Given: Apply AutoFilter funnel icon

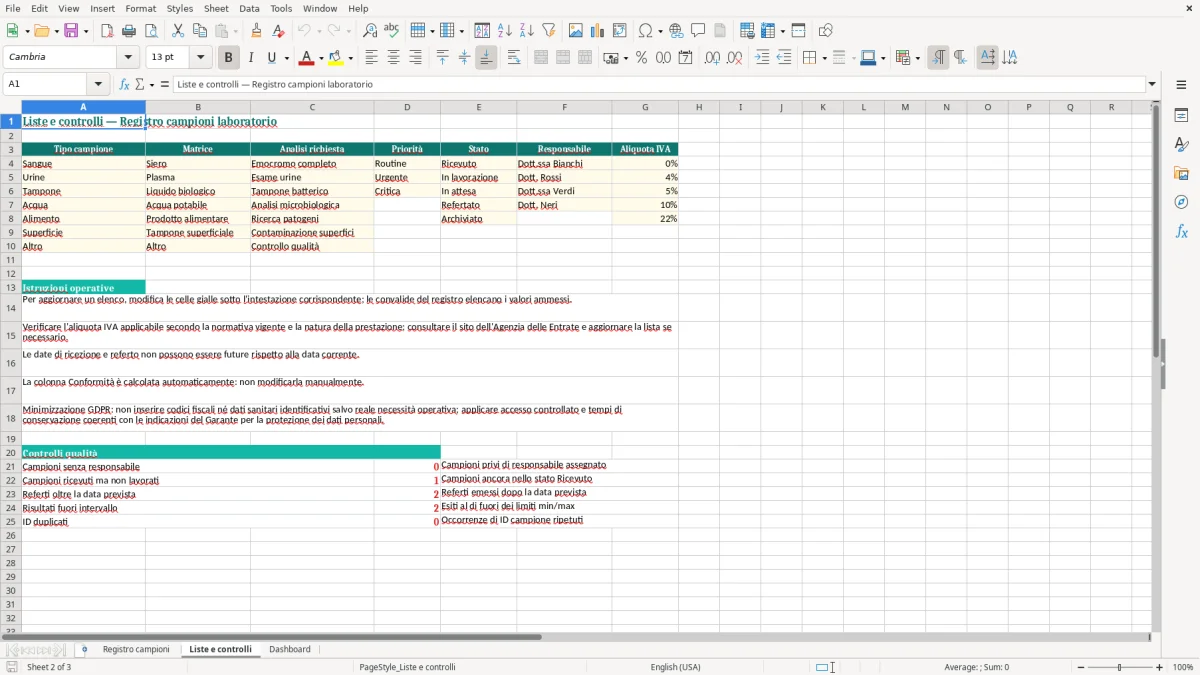Looking at the screenshot, I should [x=548, y=31].
